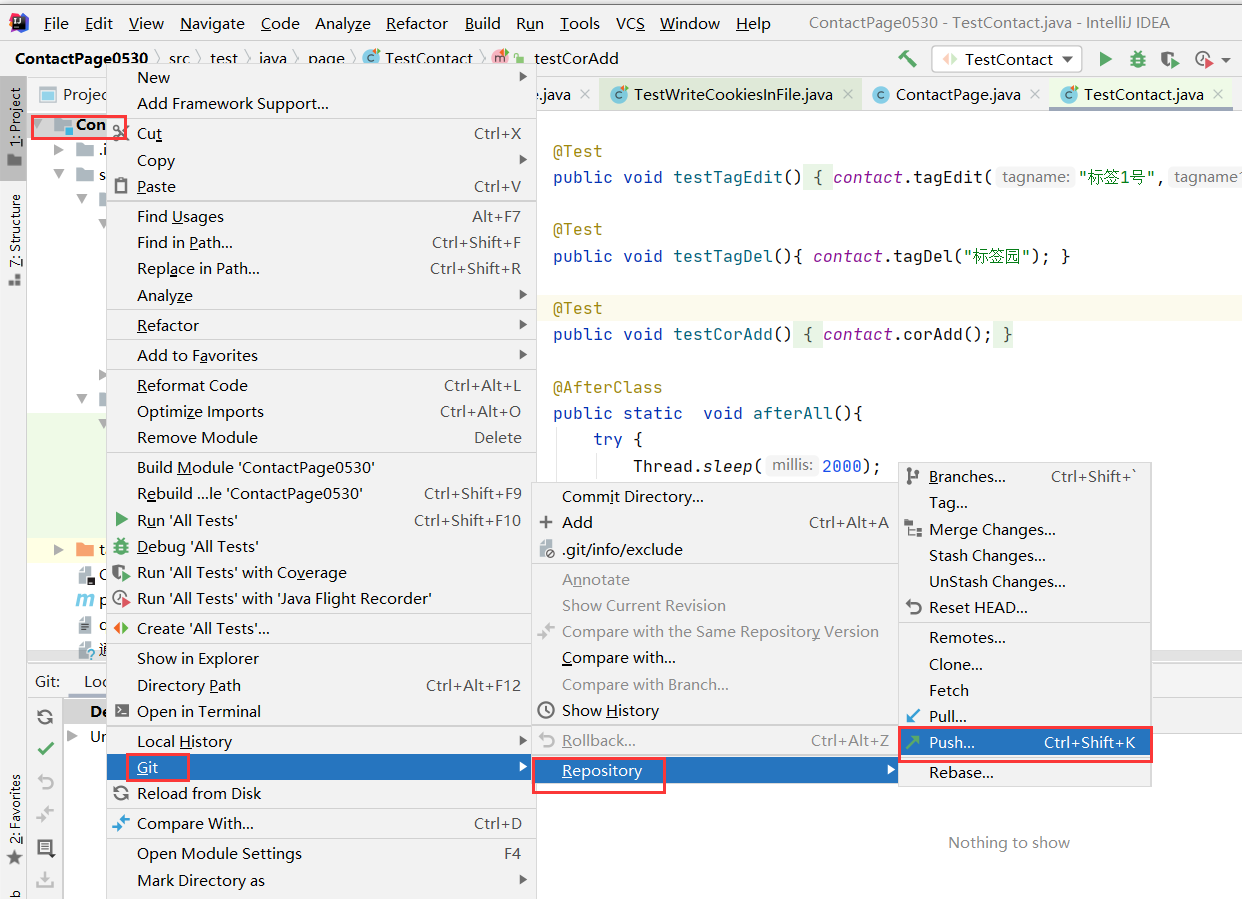
Task: Open the Build menu
Action: [x=483, y=23]
